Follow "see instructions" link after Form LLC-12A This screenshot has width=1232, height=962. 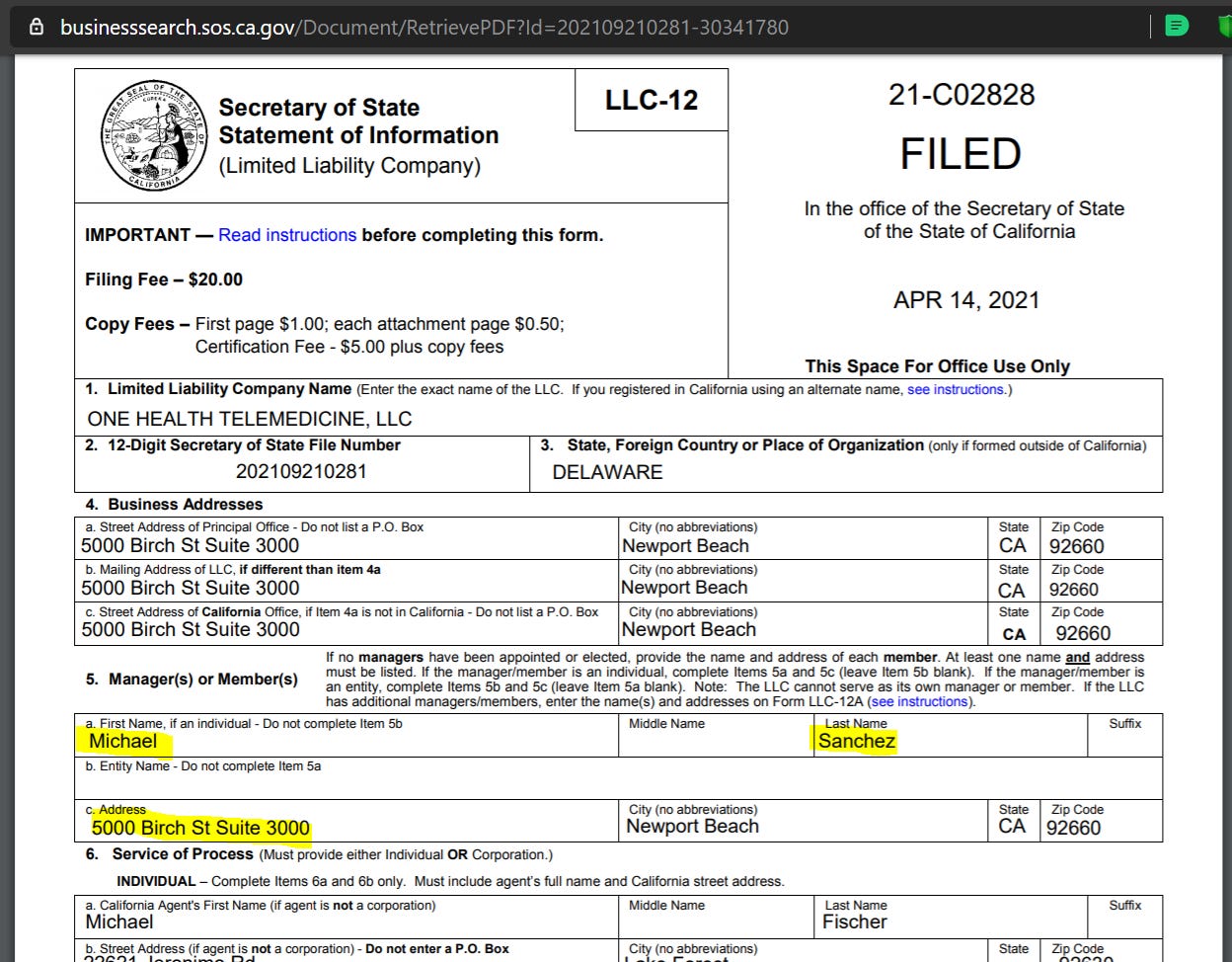pos(918,701)
